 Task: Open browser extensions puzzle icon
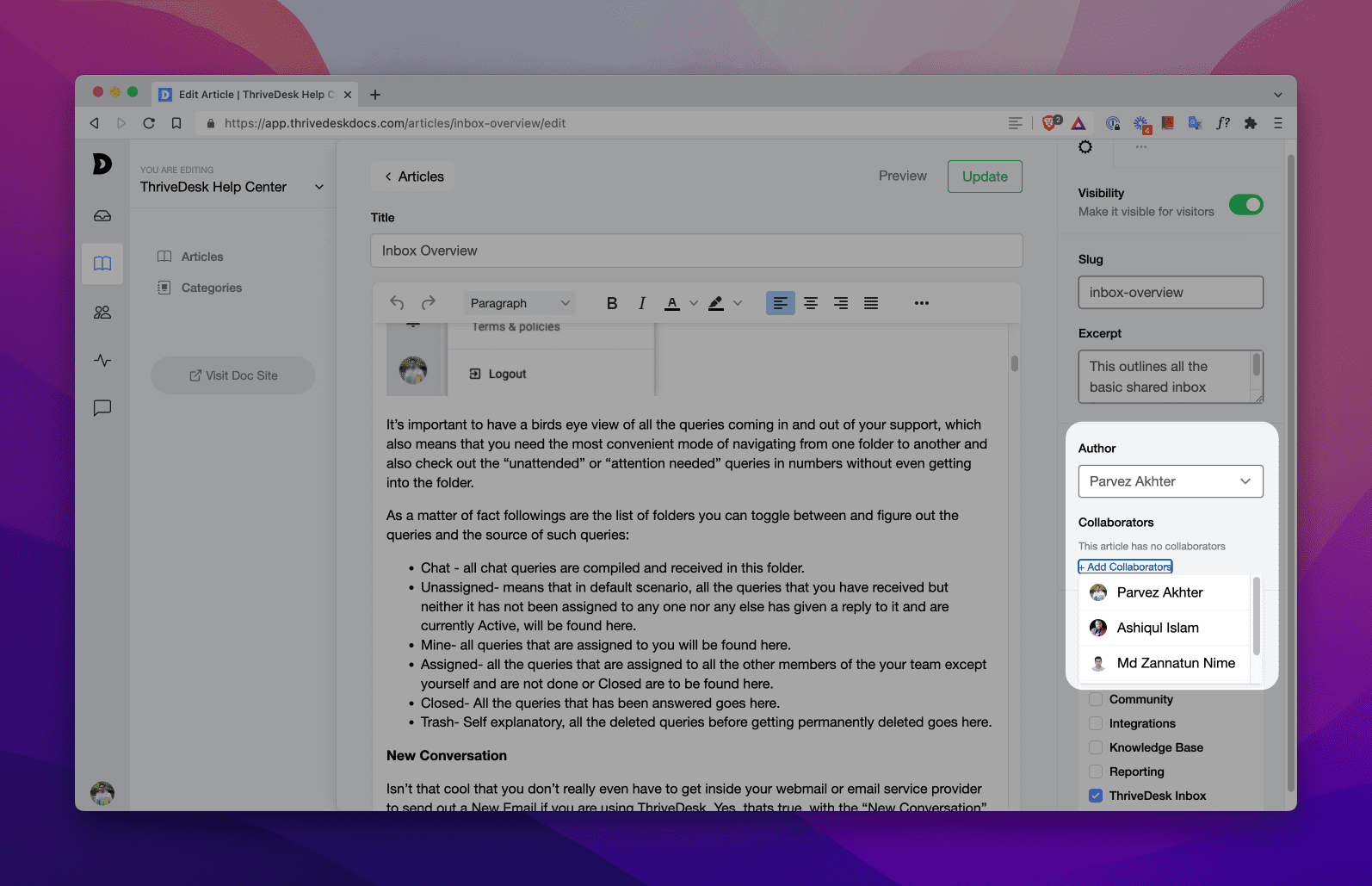[x=1251, y=123]
